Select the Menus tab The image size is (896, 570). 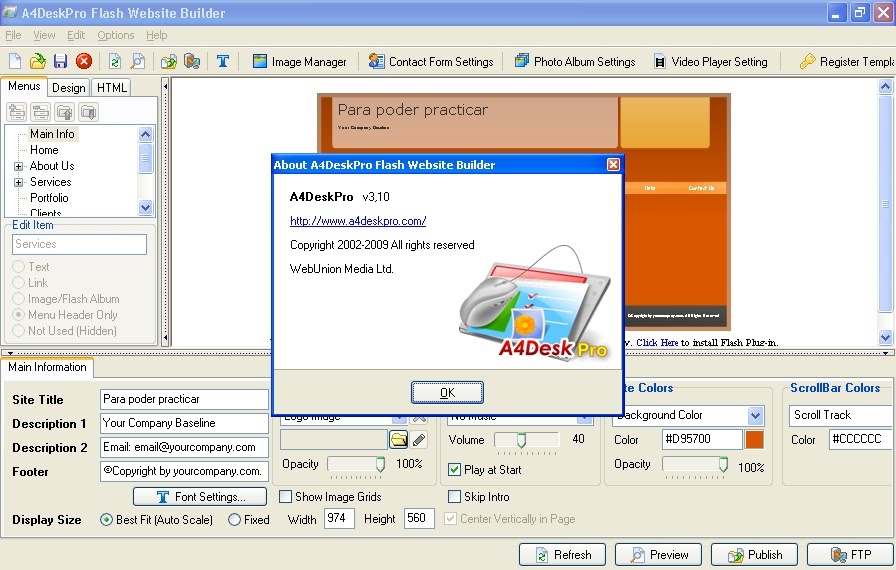tap(24, 86)
